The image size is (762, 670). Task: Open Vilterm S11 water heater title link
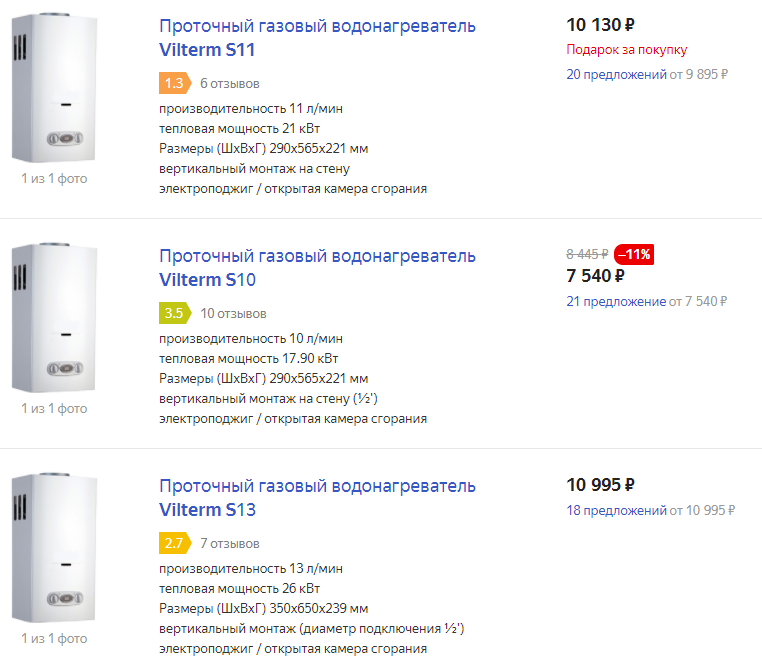tap(317, 38)
